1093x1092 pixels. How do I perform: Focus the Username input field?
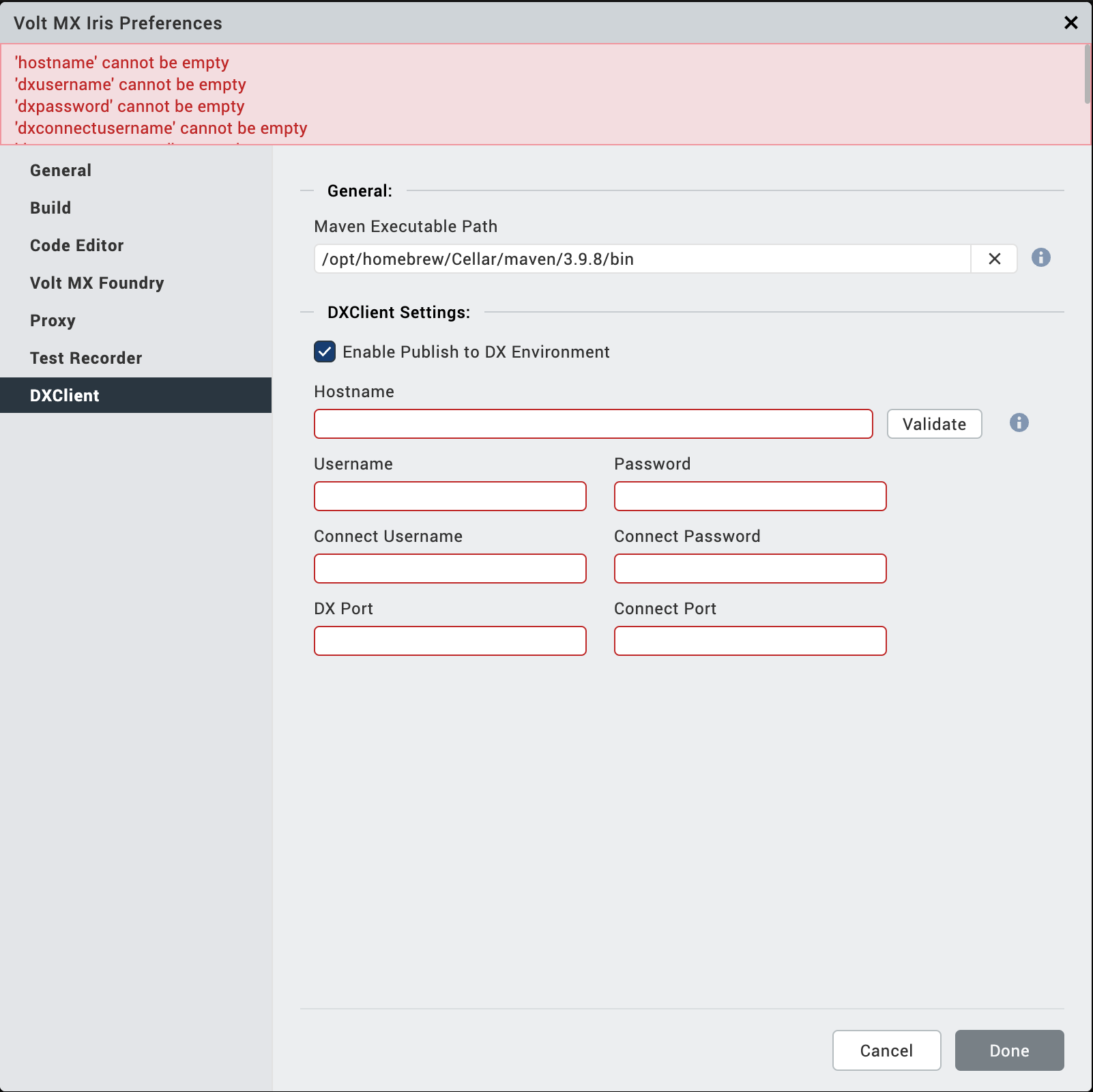click(450, 496)
